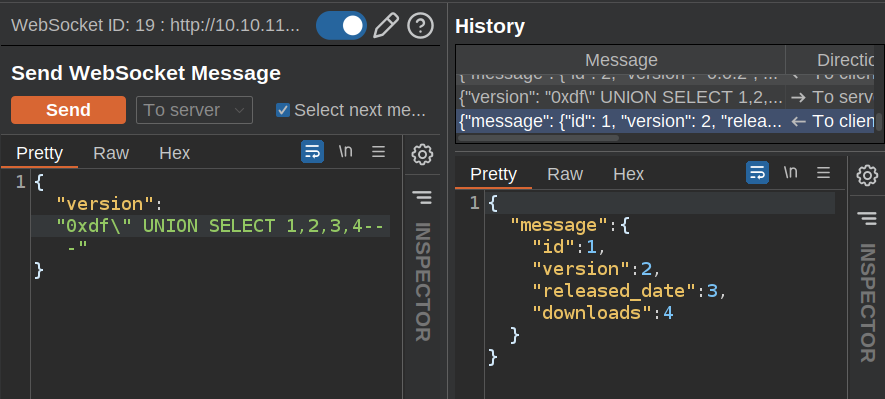Click the "version" key in request editor
885x399 pixels.
point(106,204)
